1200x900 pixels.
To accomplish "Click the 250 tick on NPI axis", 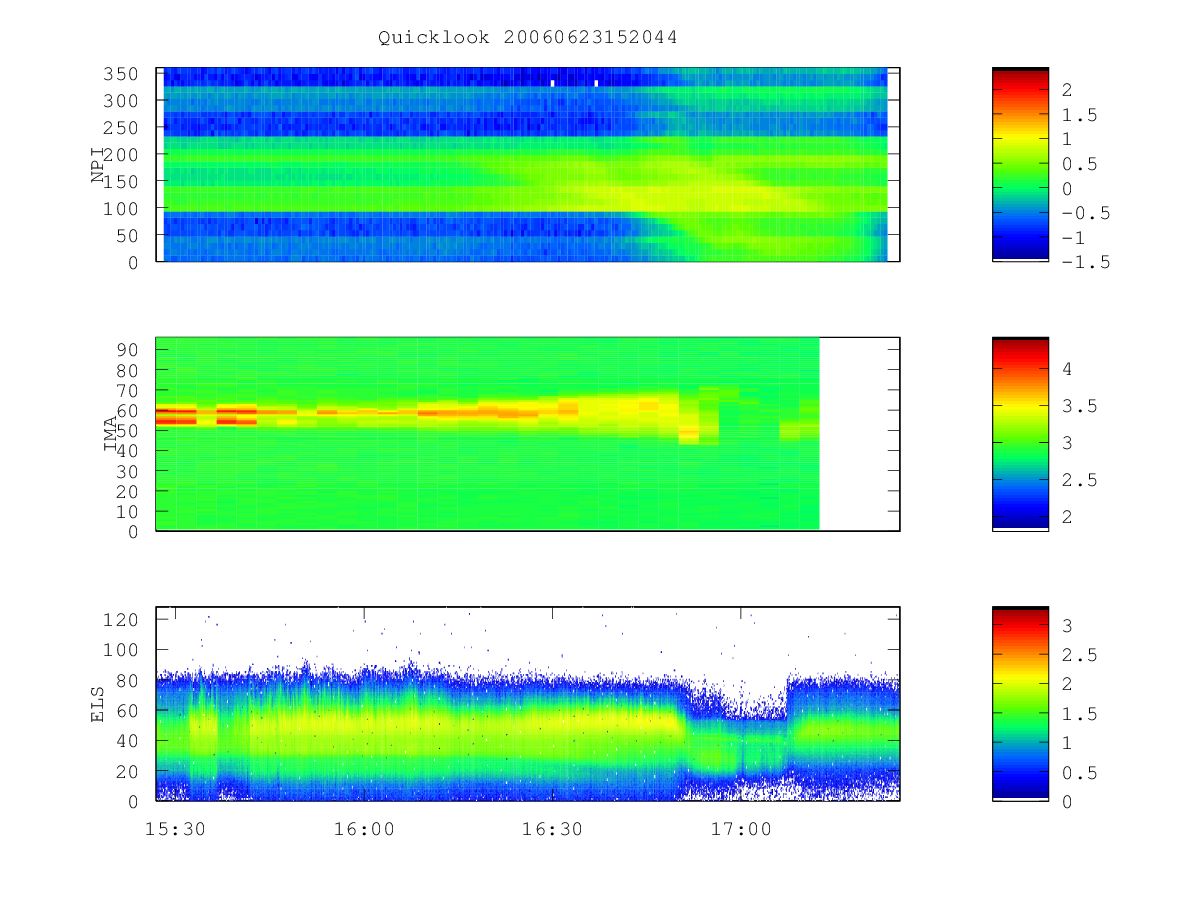I will [123, 128].
